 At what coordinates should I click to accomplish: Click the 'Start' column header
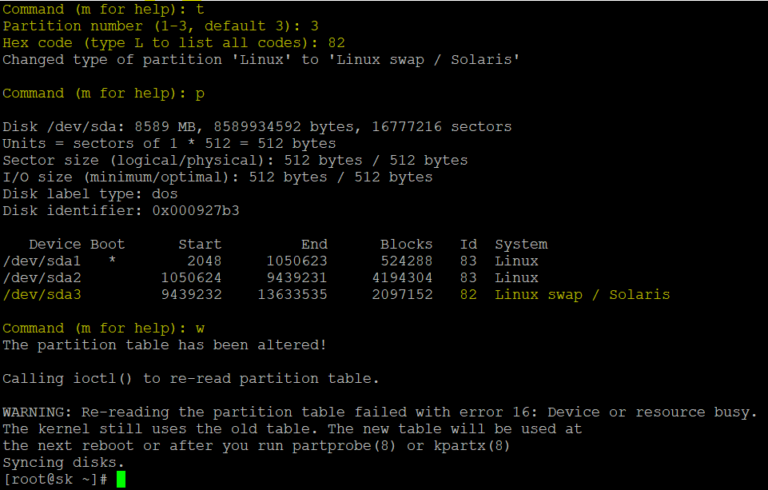(200, 244)
